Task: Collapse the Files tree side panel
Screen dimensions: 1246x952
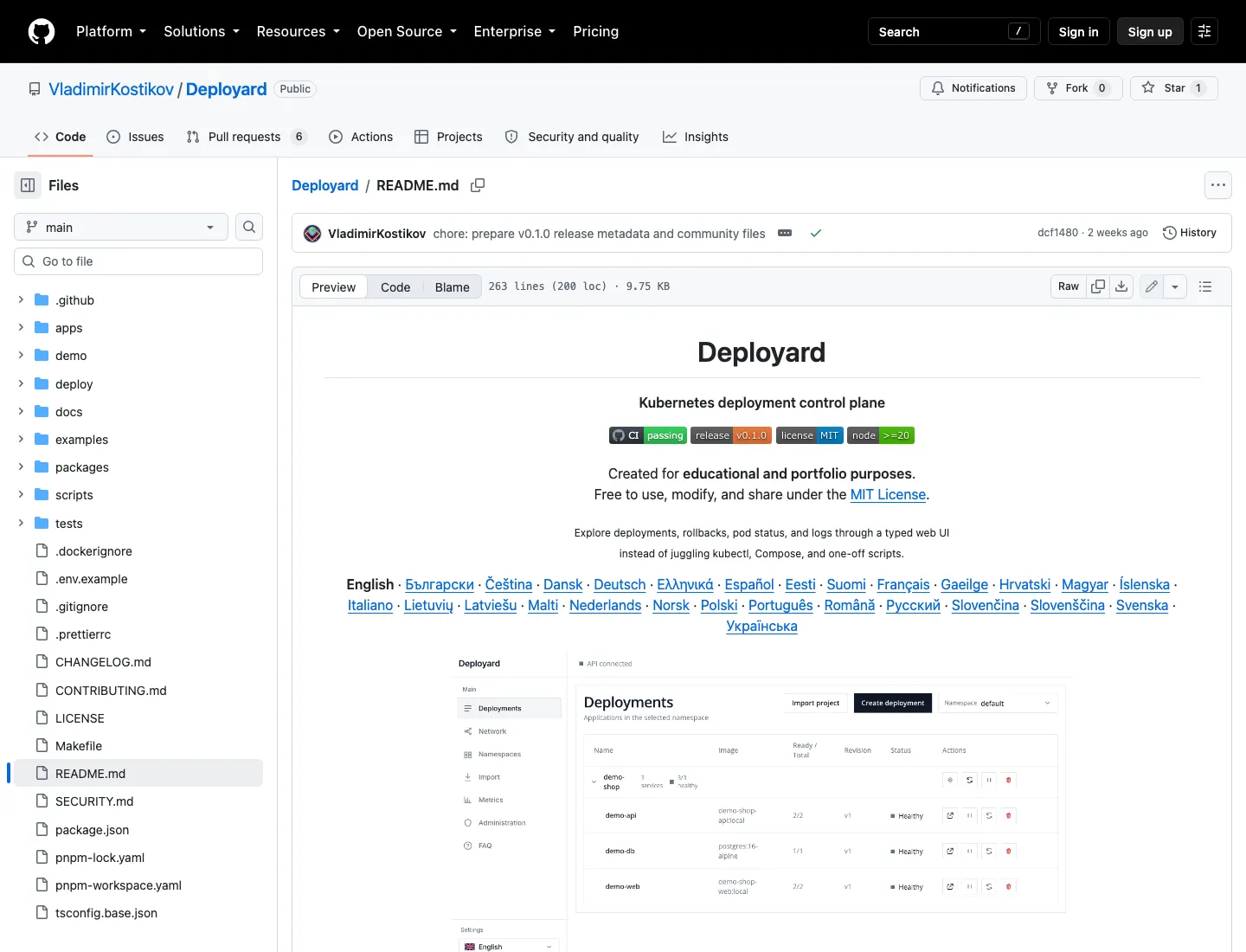Action: pos(28,185)
